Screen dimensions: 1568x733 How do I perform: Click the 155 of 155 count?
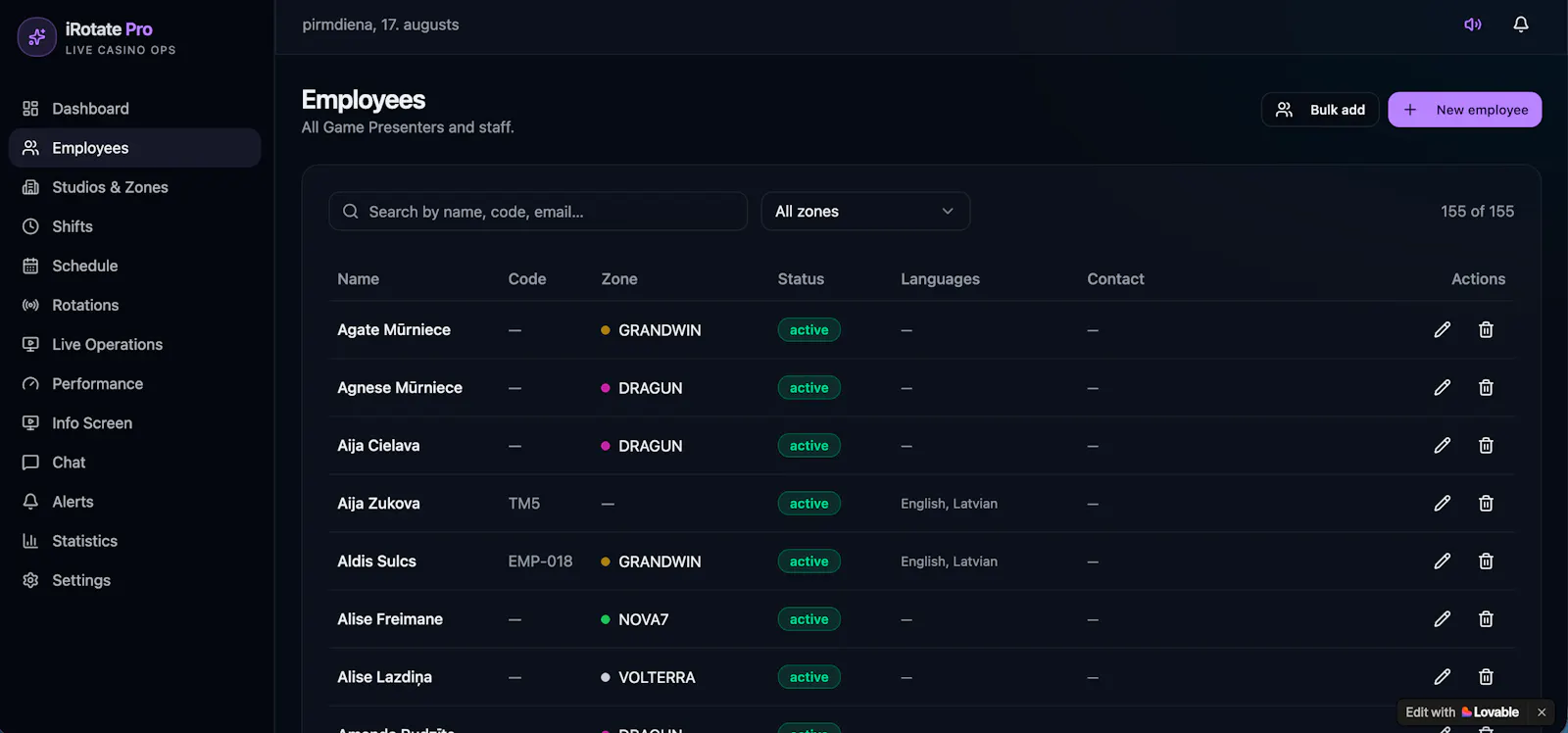click(1477, 212)
